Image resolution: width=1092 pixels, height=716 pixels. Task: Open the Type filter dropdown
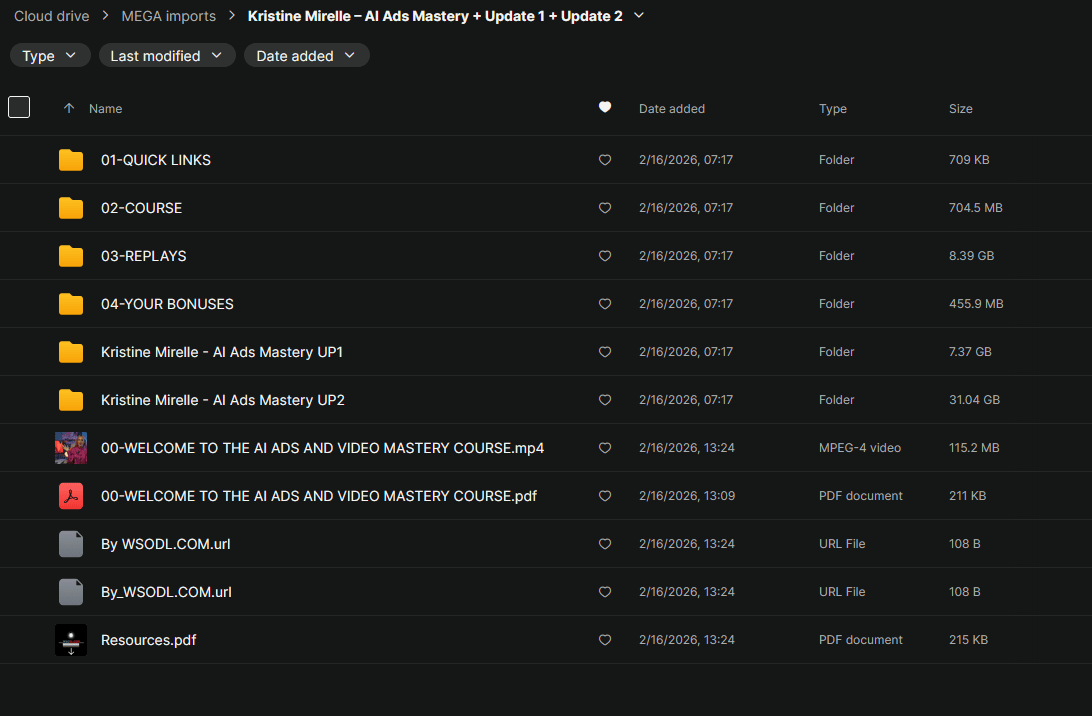point(50,56)
